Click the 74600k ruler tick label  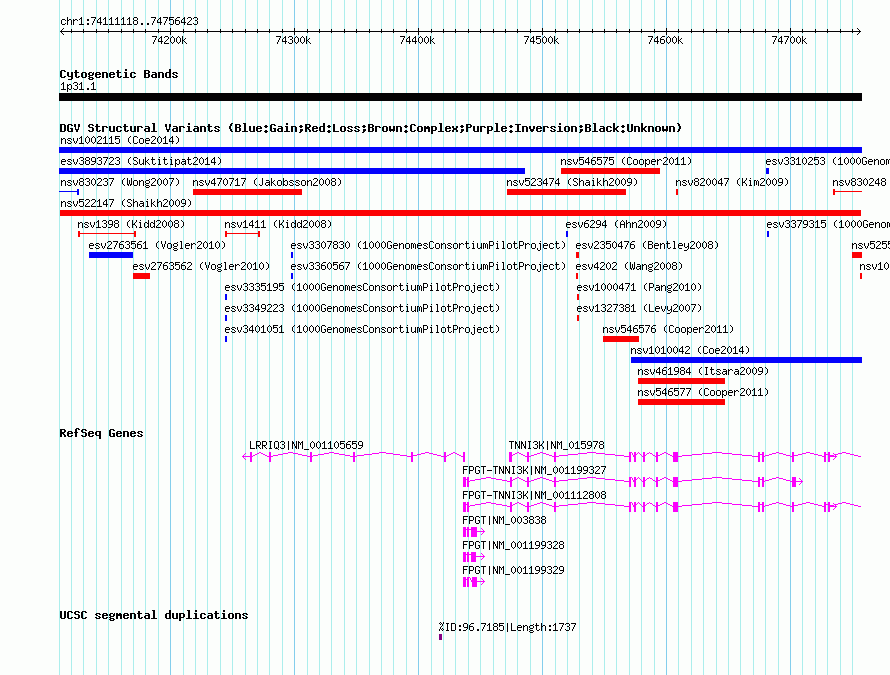pyautogui.click(x=665, y=40)
